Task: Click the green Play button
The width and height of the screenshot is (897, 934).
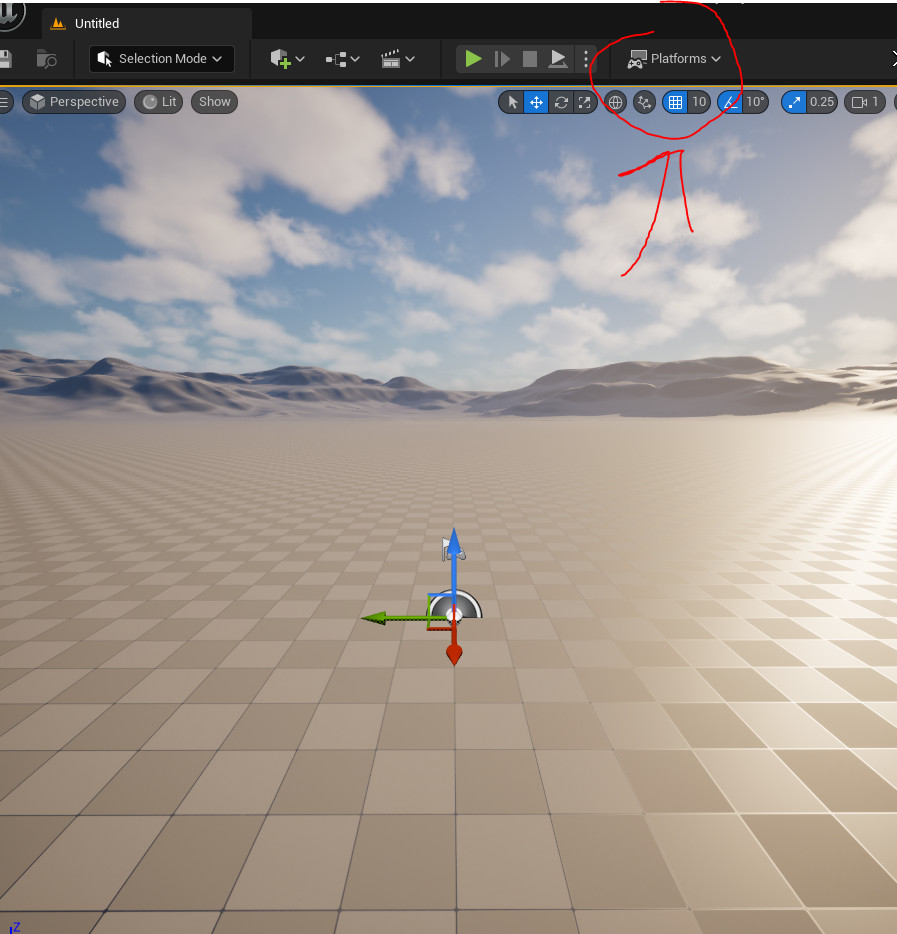Action: pyautogui.click(x=473, y=58)
